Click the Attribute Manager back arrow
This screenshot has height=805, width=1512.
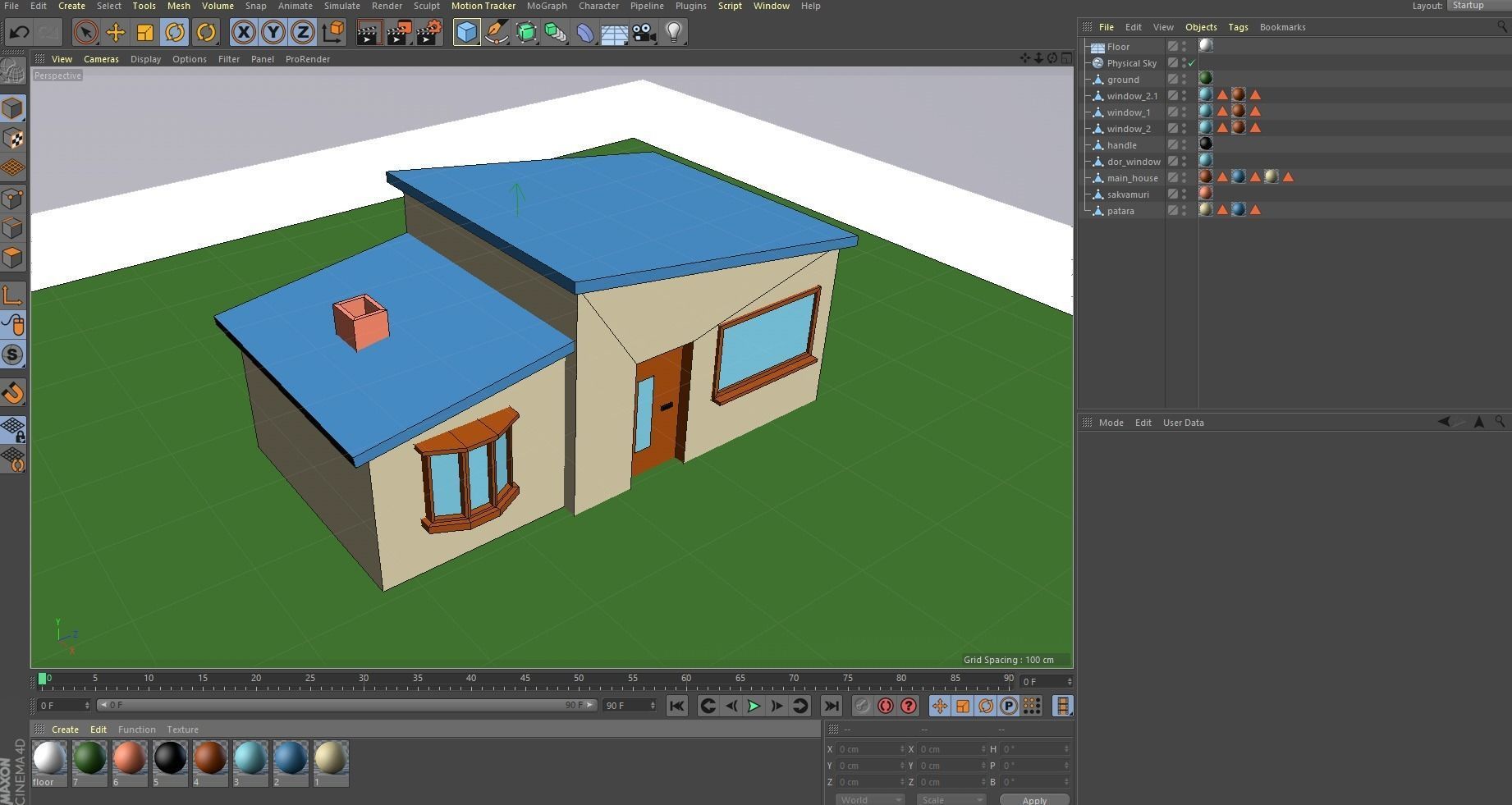coord(1444,422)
